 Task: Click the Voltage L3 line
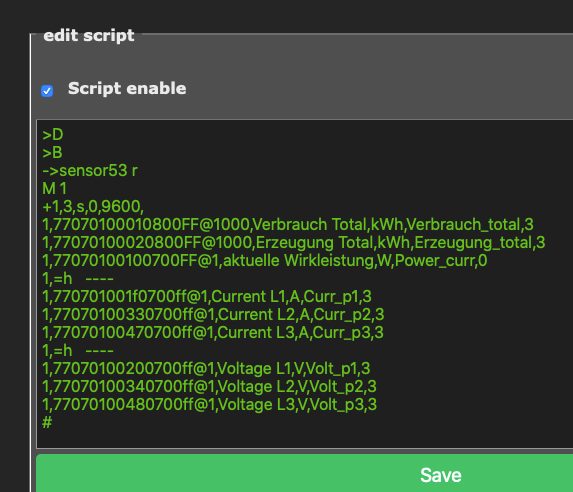point(209,405)
